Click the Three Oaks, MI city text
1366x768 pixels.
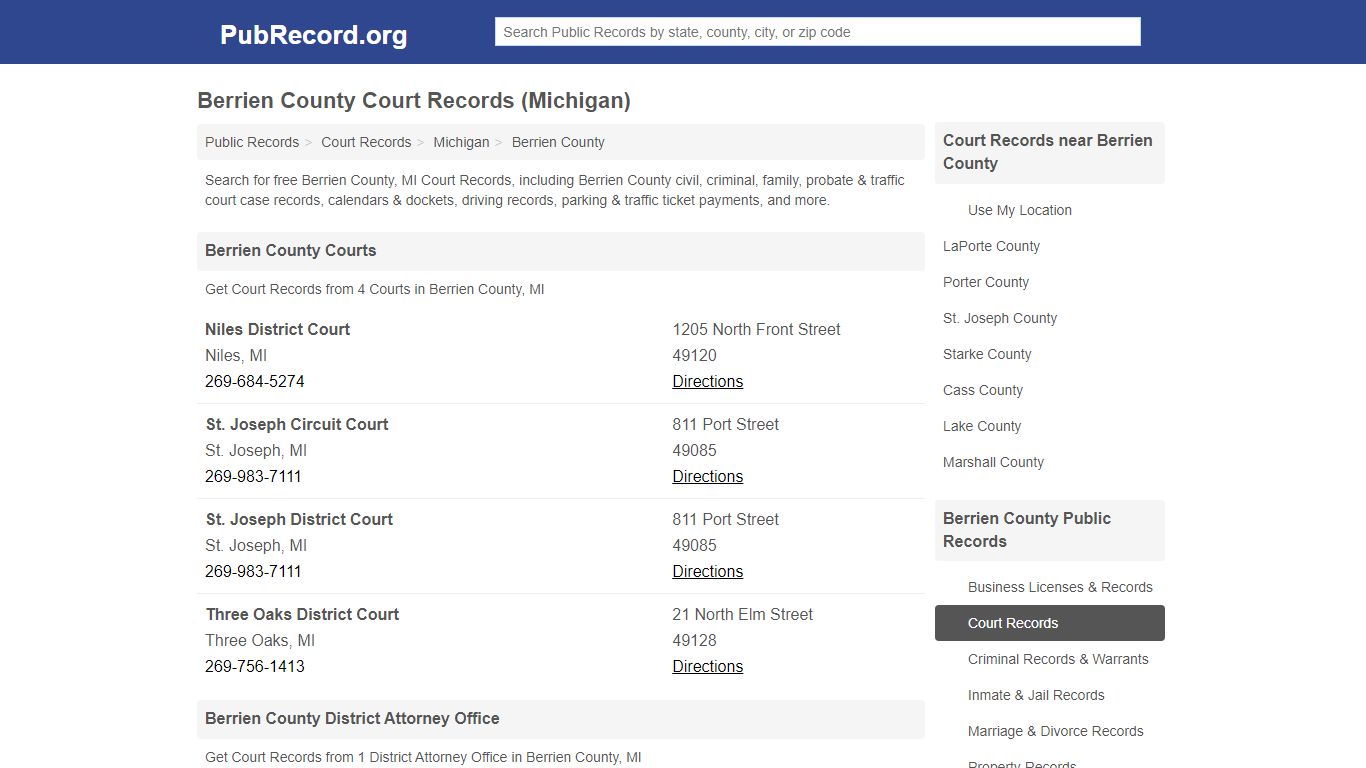point(260,640)
